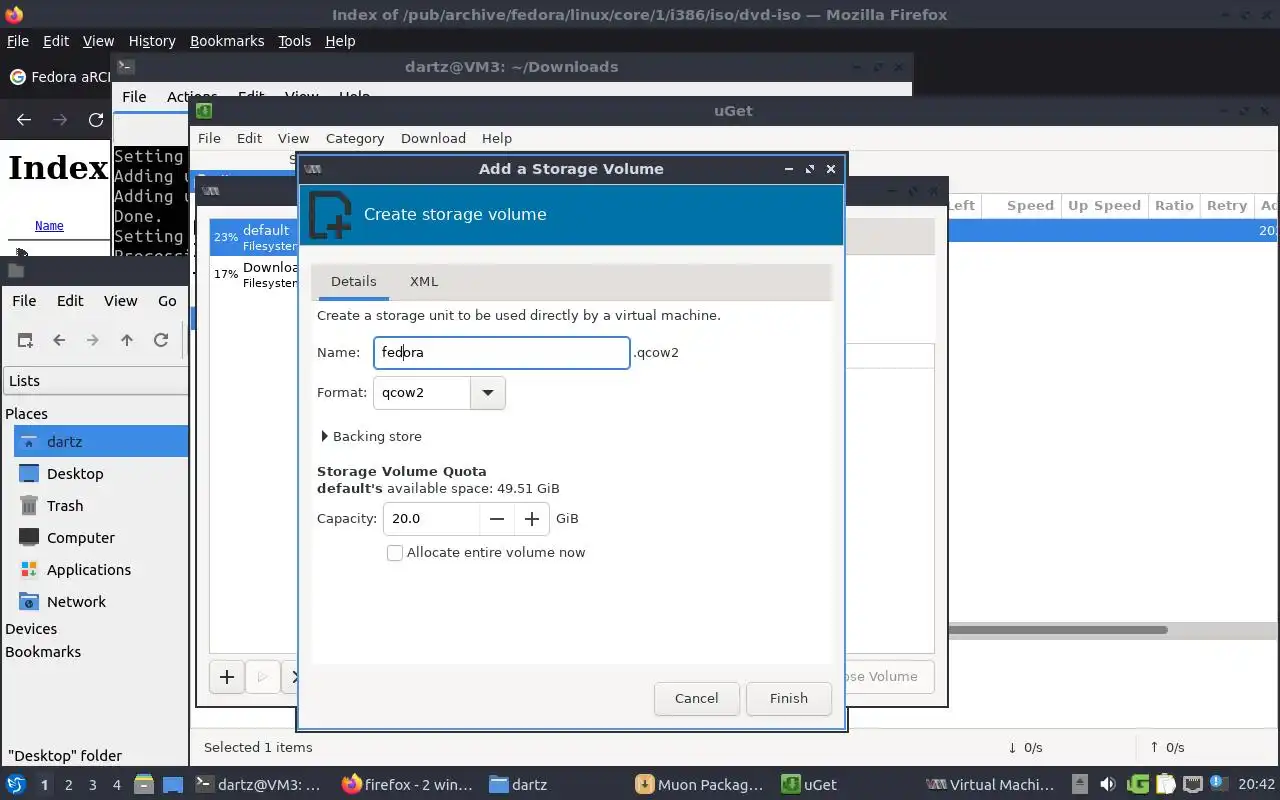Select dartz home in Places
Image resolution: width=1280 pixels, height=800 pixels.
[x=101, y=442]
